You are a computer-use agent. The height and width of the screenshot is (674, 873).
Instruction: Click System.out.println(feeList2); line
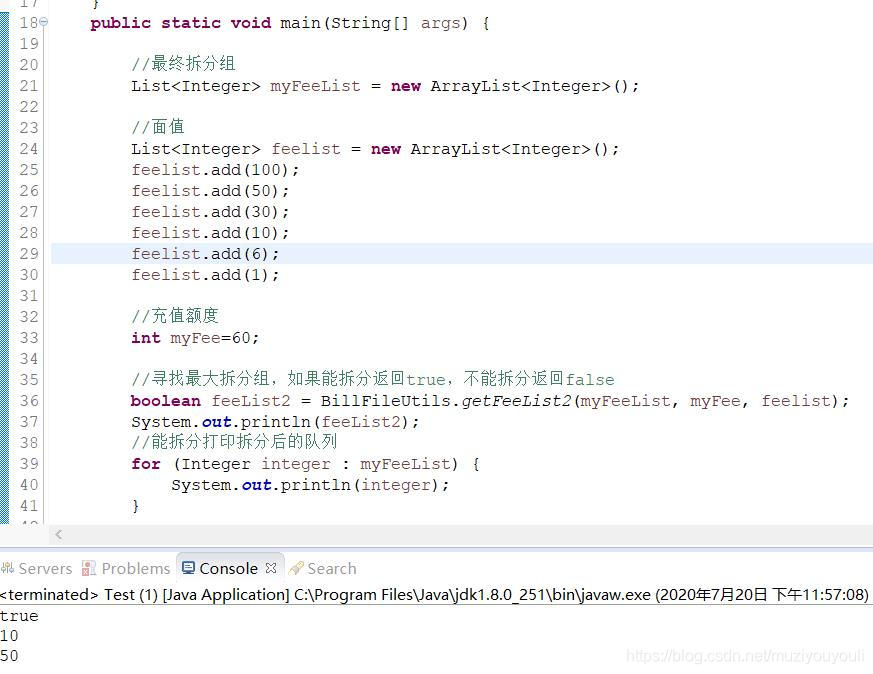pyautogui.click(x=276, y=422)
